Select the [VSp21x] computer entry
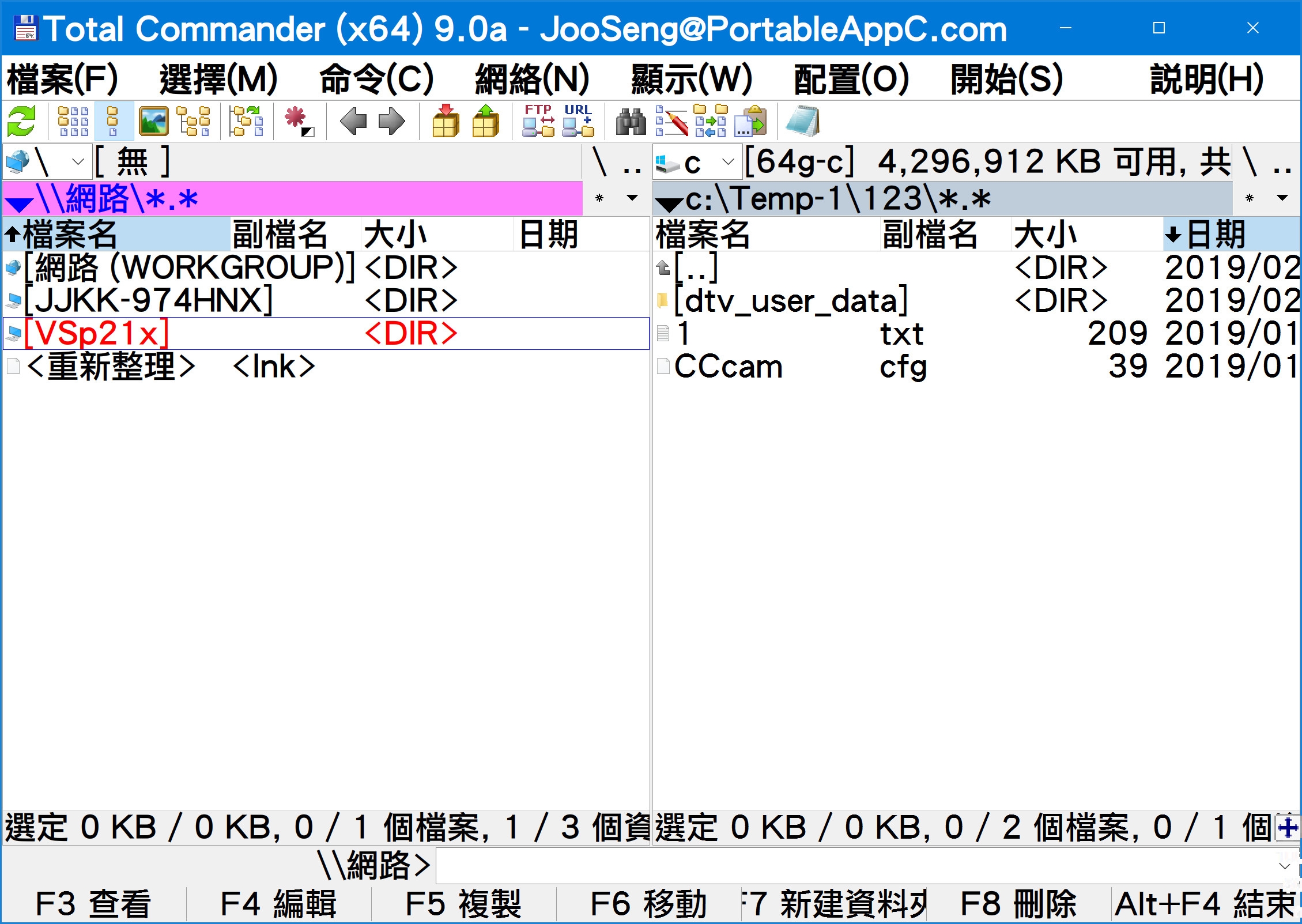 point(326,333)
